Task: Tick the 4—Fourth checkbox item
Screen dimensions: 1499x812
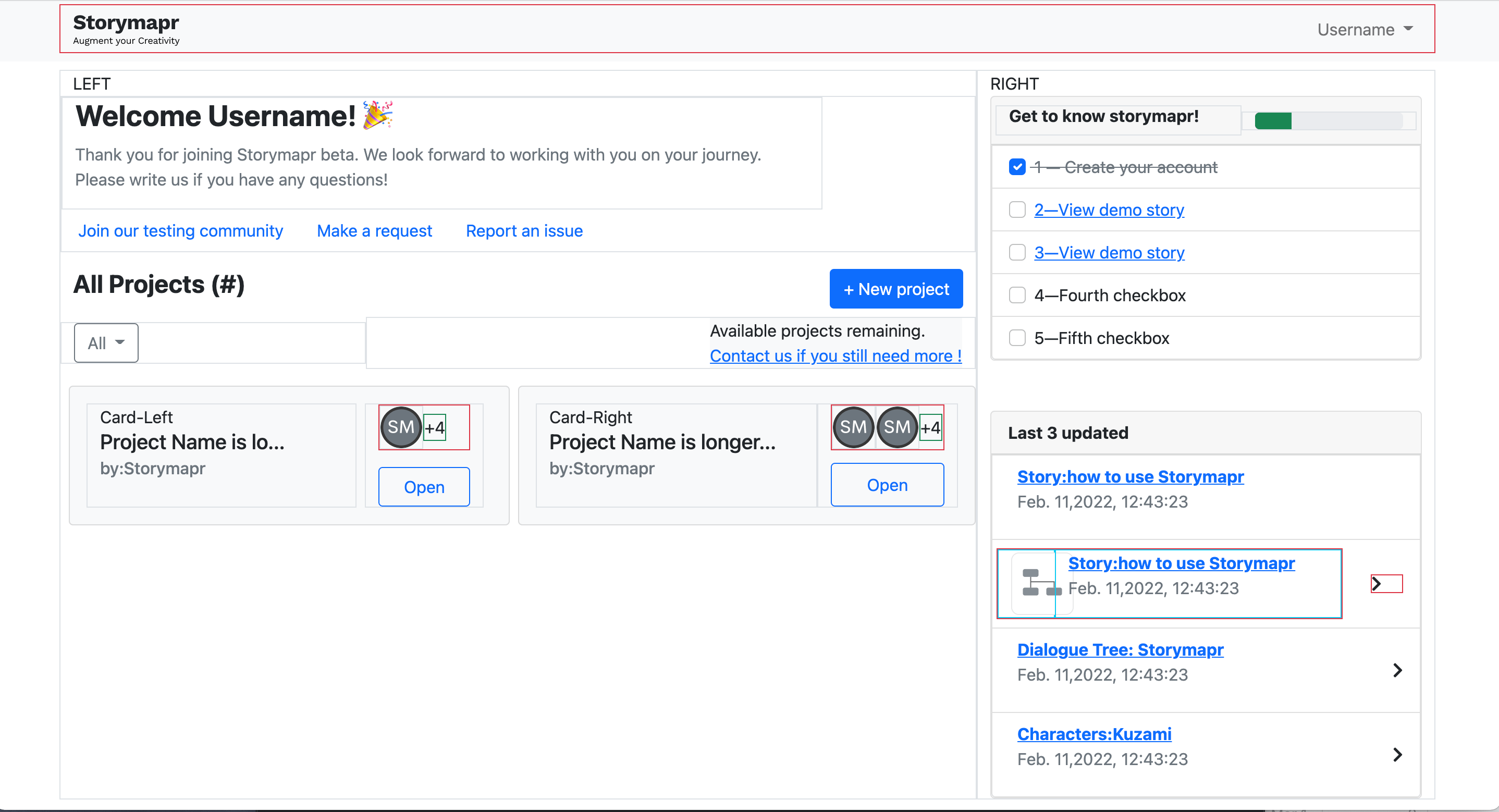Action: [x=1017, y=295]
